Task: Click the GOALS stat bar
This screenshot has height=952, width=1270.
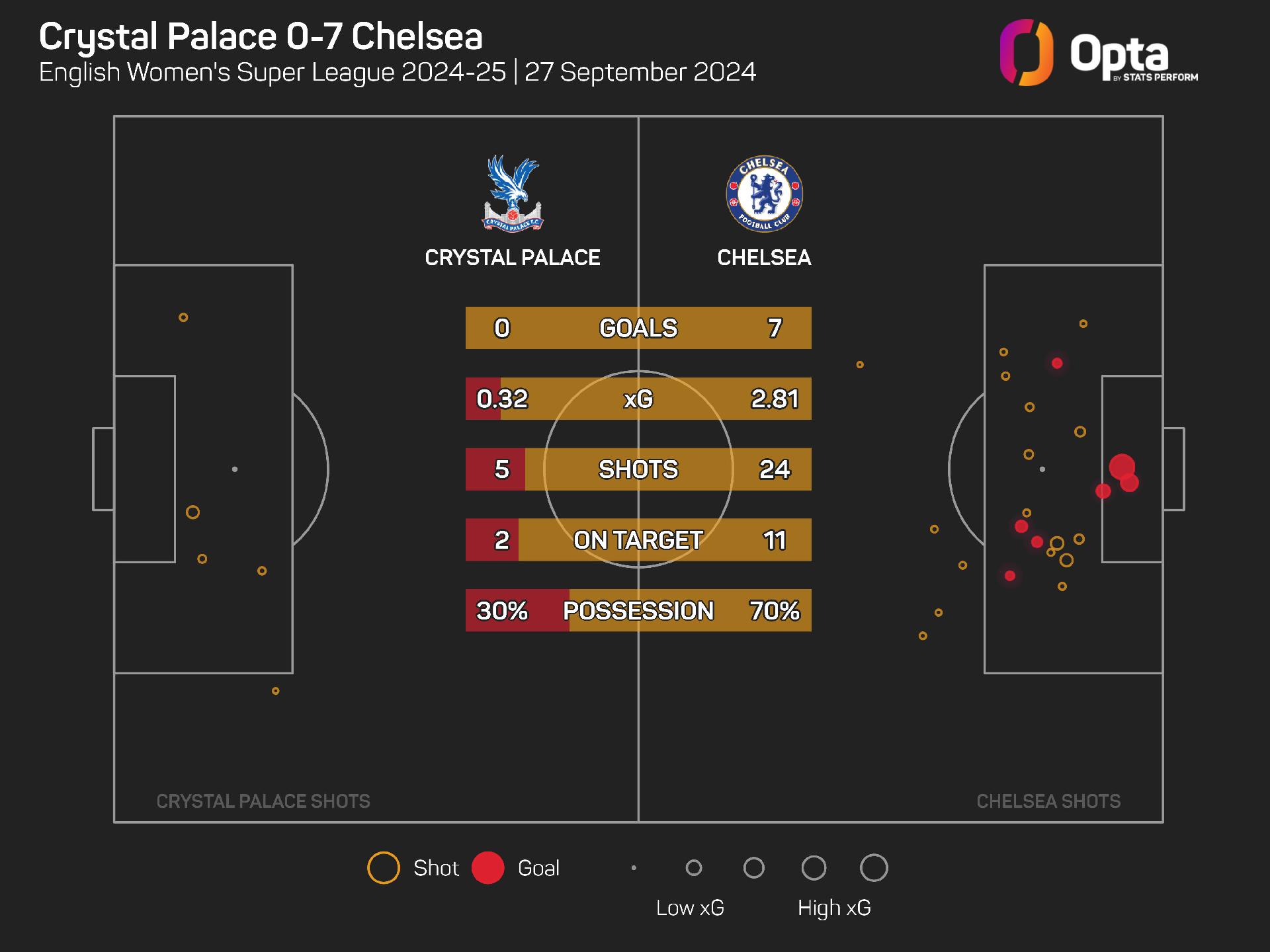Action: click(638, 328)
